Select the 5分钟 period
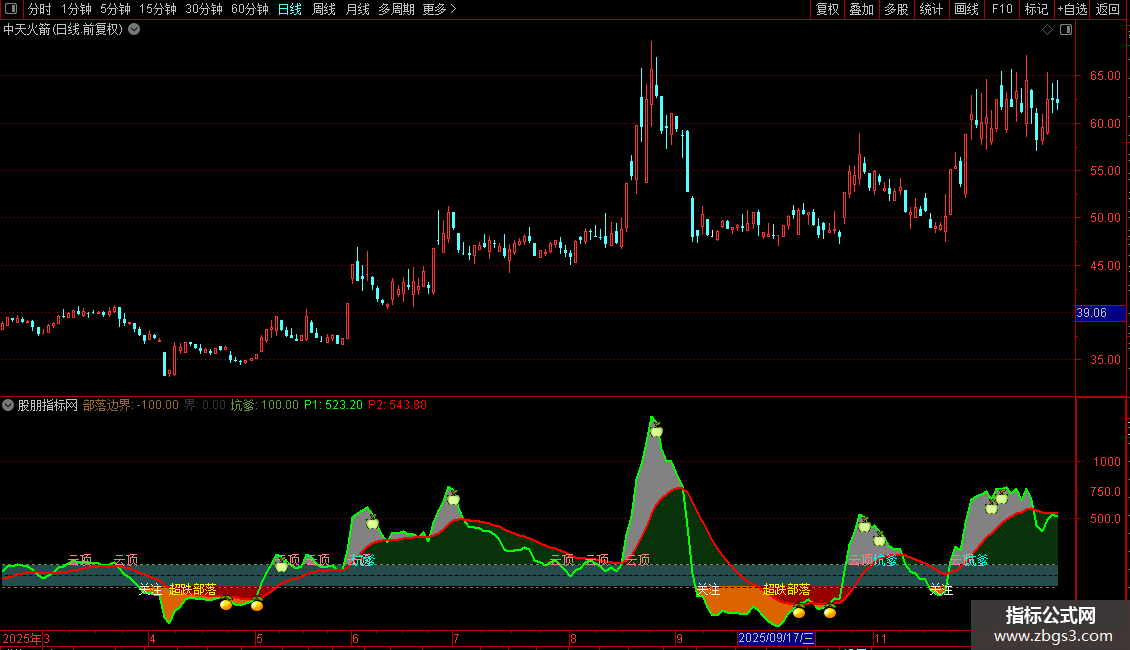1130x650 pixels. (115, 9)
